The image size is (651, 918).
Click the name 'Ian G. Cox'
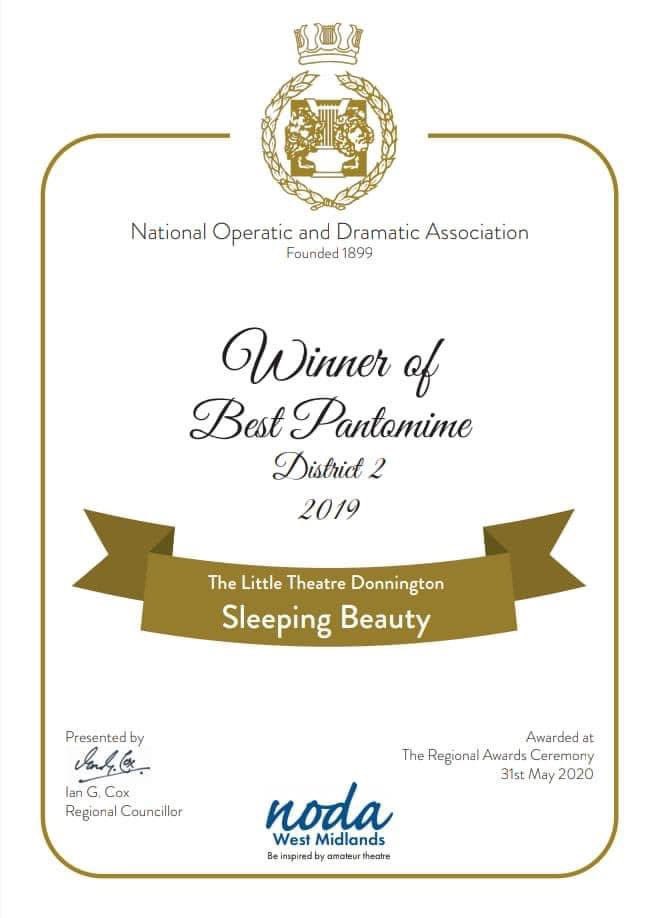(x=97, y=793)
